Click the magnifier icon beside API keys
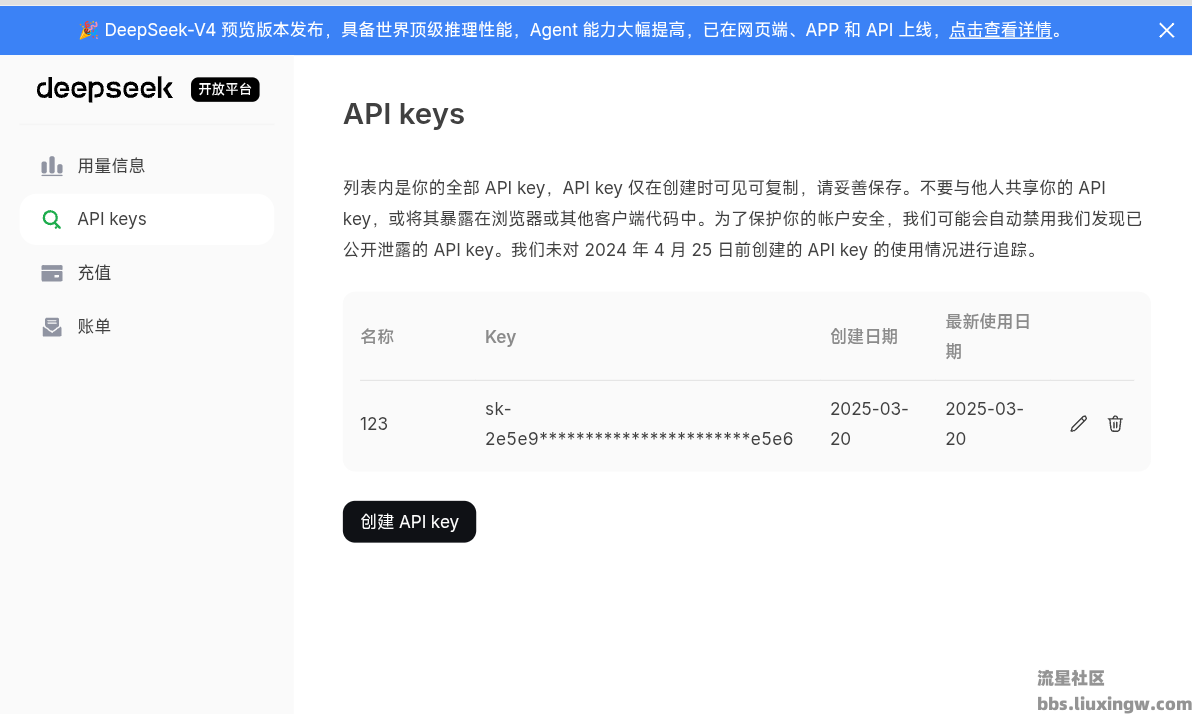This screenshot has height=714, width=1192. pyautogui.click(x=52, y=220)
